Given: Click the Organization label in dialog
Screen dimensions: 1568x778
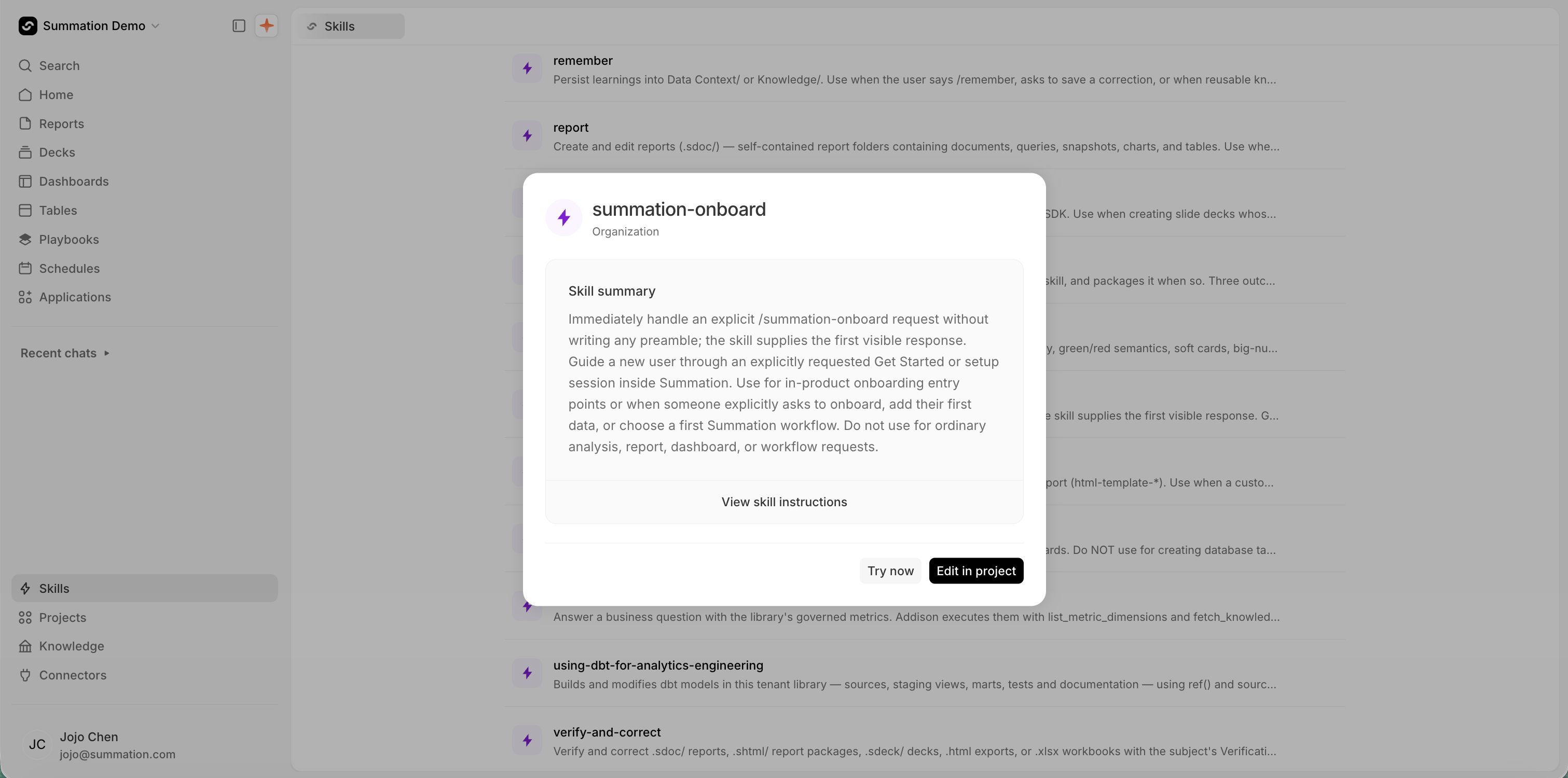Looking at the screenshot, I should 625,232.
